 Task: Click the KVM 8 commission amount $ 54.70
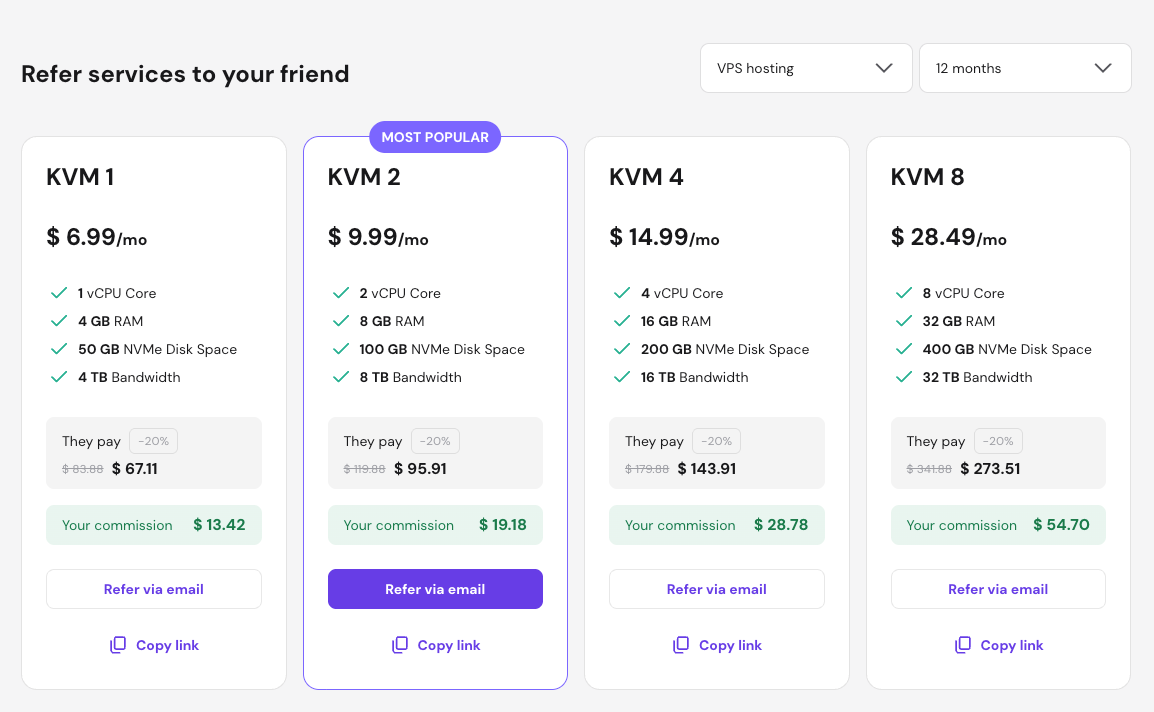point(1061,525)
